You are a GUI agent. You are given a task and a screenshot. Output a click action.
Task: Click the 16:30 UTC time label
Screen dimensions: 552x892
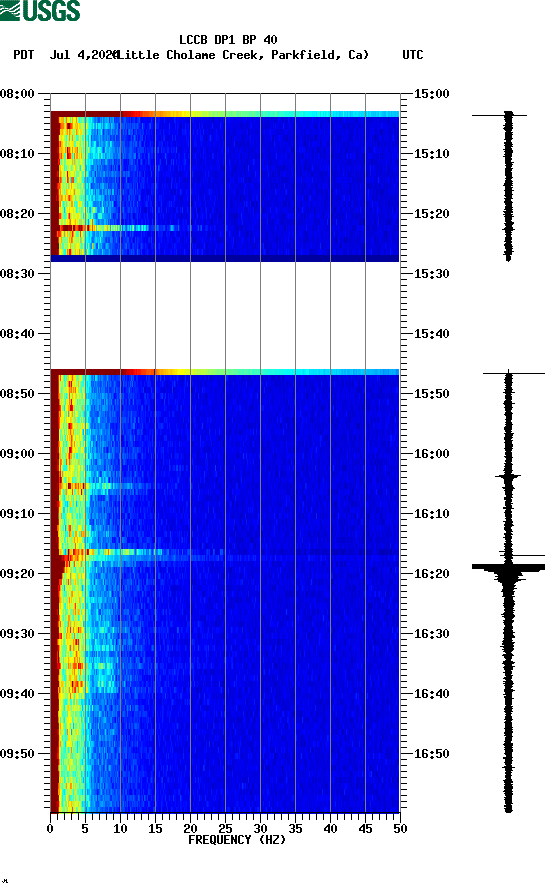pyautogui.click(x=431, y=634)
